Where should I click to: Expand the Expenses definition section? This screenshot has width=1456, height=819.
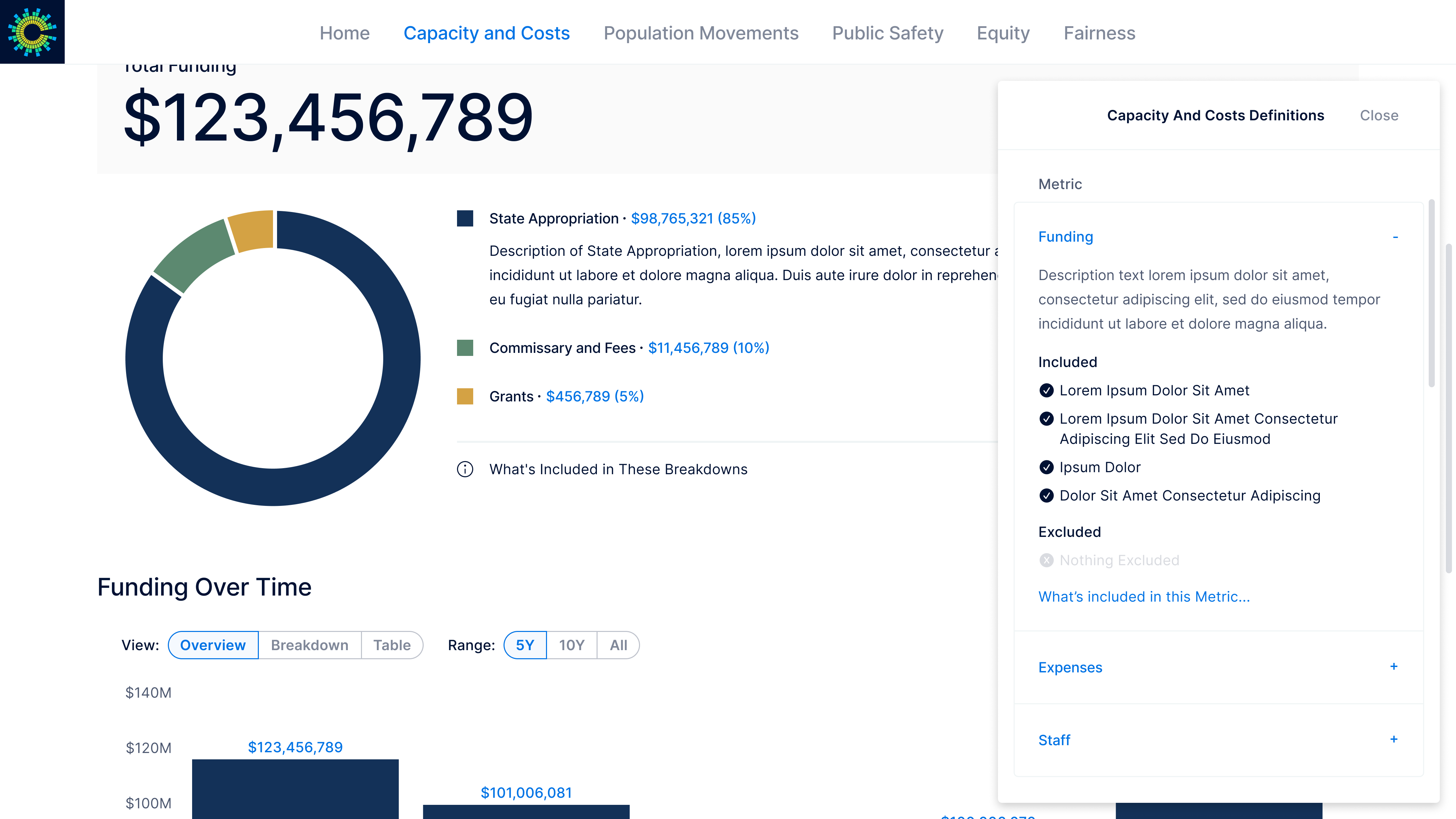[1393, 667]
